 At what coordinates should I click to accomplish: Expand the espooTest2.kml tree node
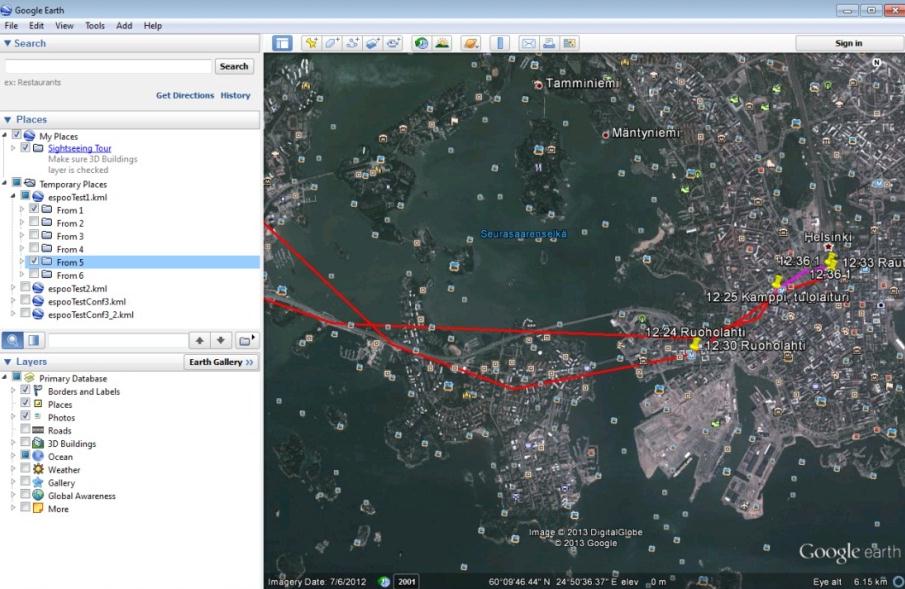(13, 287)
